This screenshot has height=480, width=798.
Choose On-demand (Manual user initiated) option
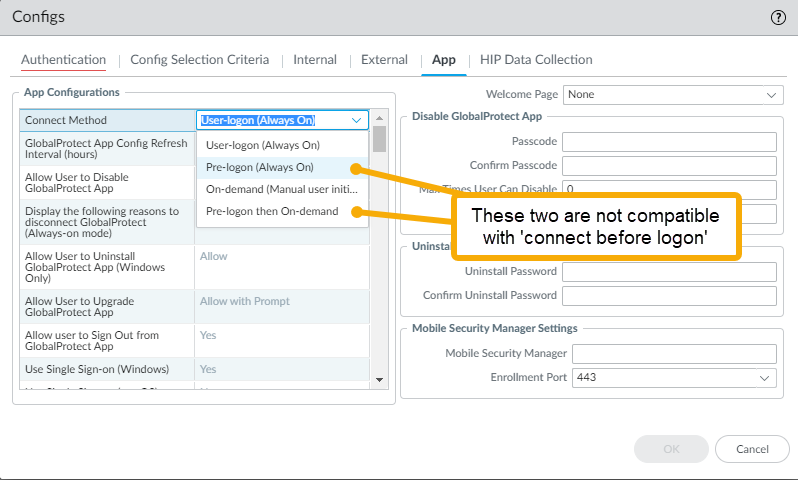[x=282, y=189]
